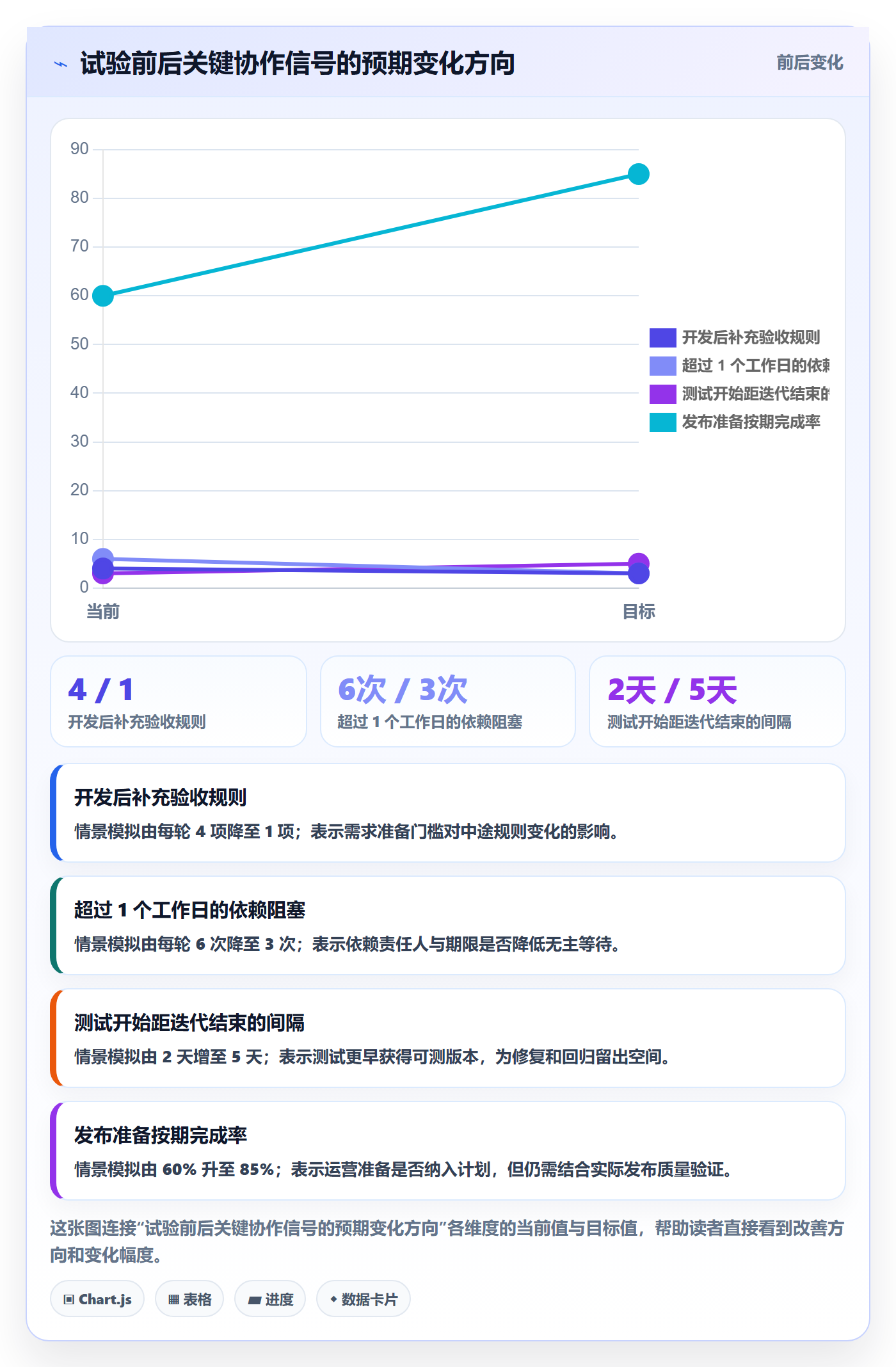Viewport: 896px width, 1367px height.
Task: Select the 发布准备按期完成率 panel heading
Action: (x=161, y=1135)
